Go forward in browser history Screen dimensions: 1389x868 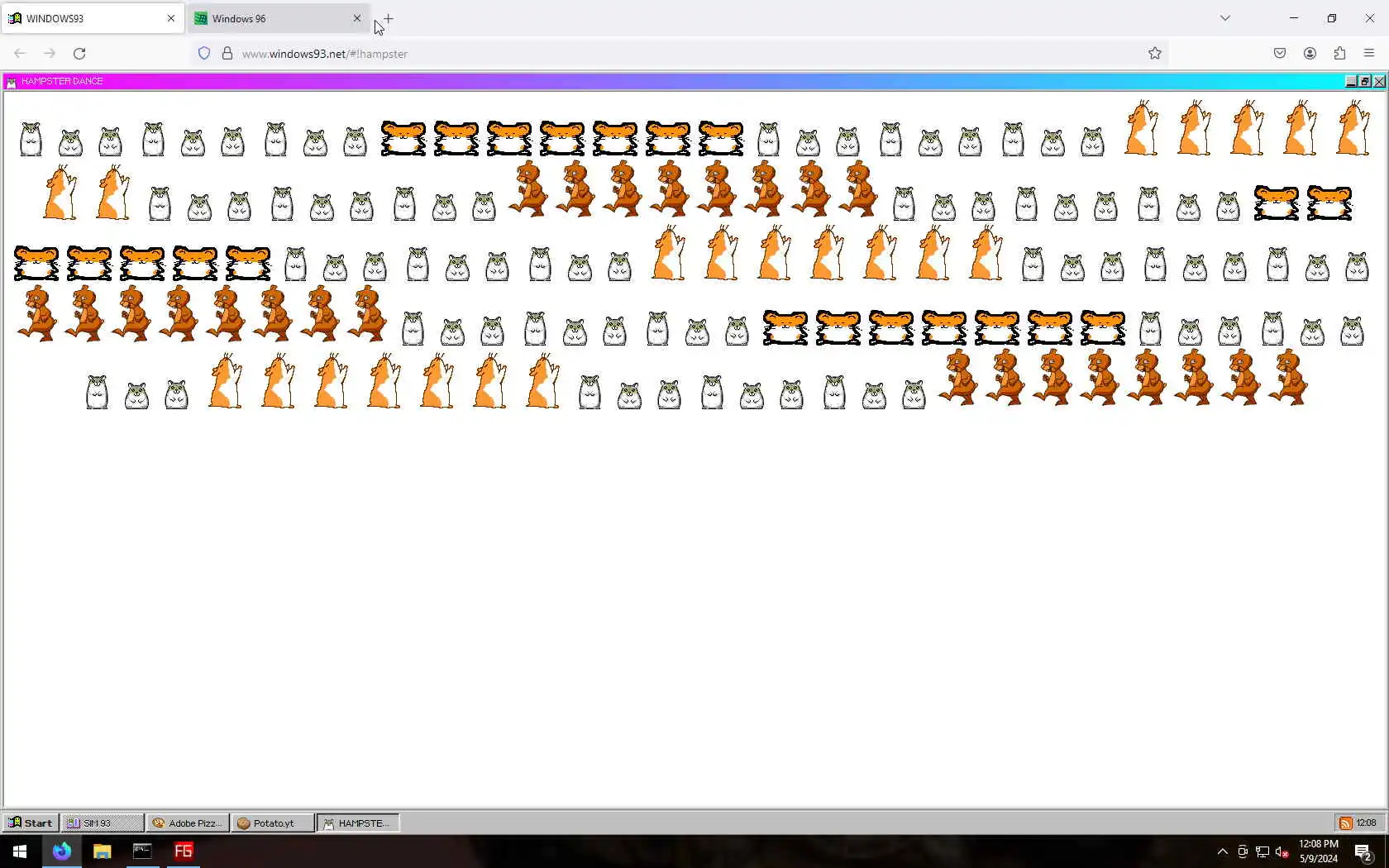click(50, 53)
